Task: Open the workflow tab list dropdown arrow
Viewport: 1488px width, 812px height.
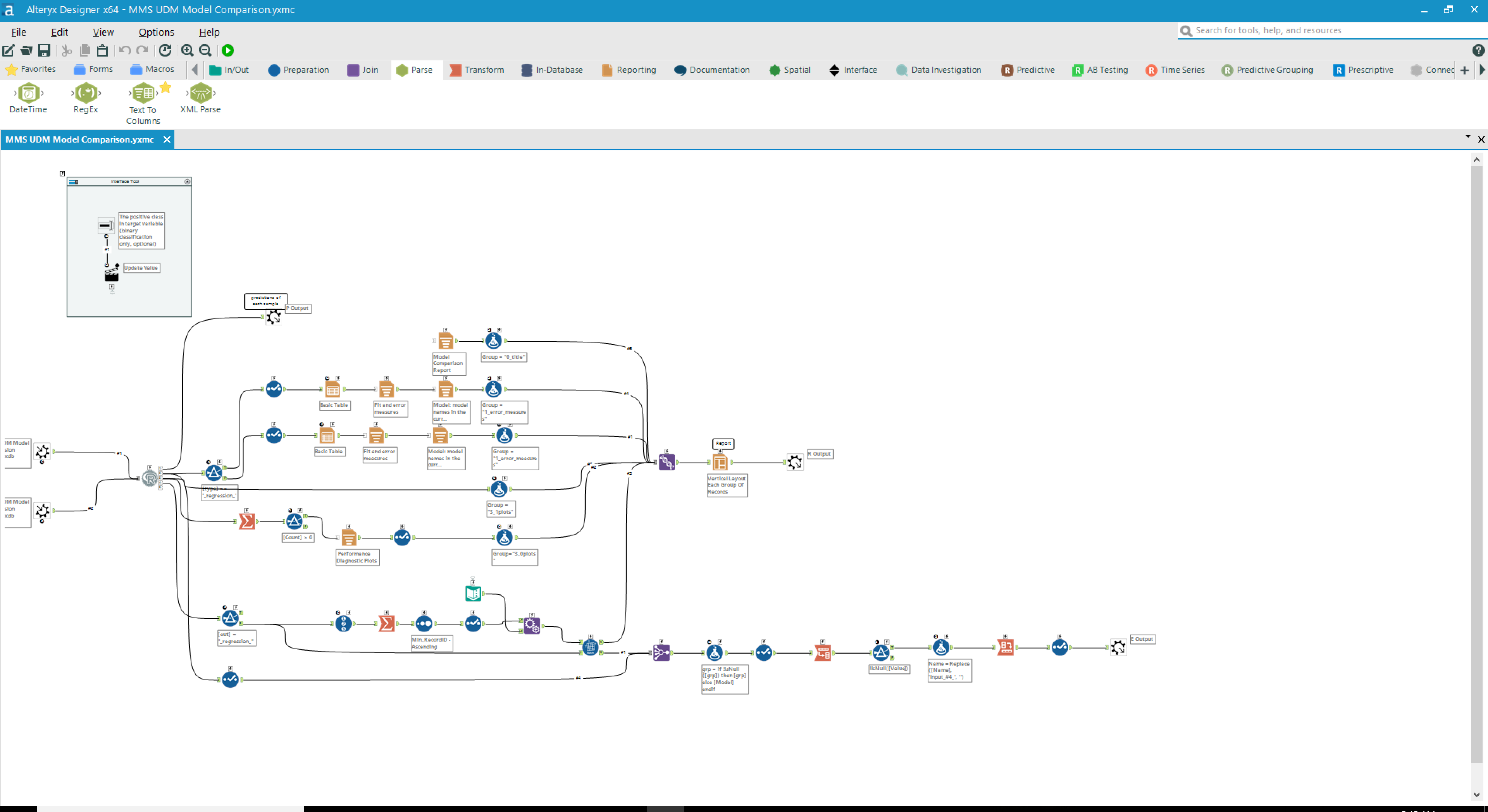Action: click(x=1468, y=136)
